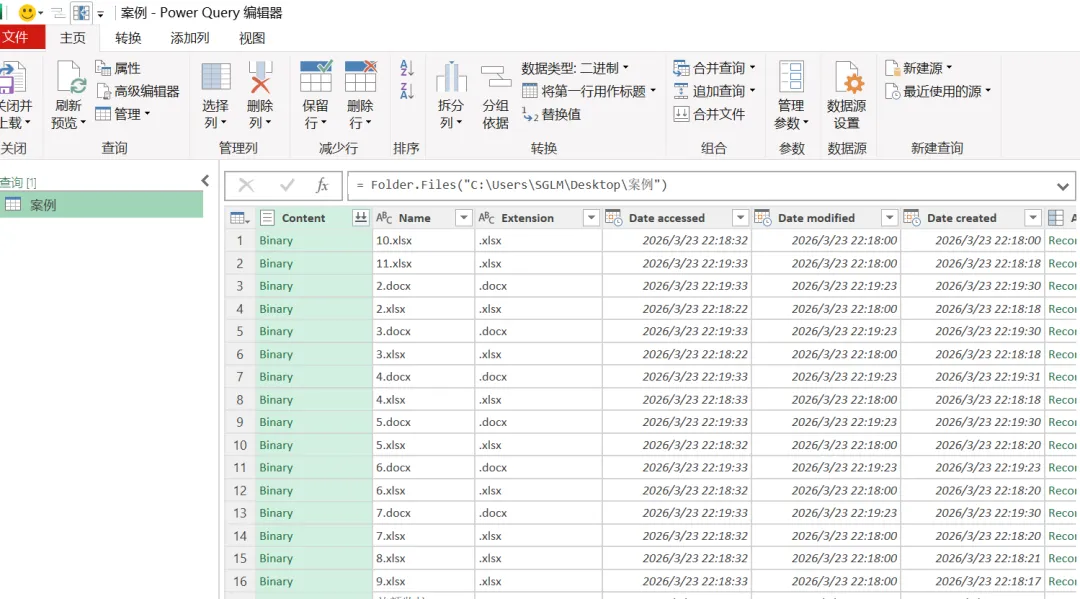Image resolution: width=1080 pixels, height=599 pixels.
Task: Collapse the Queries pane with the chevron
Action: click(205, 180)
